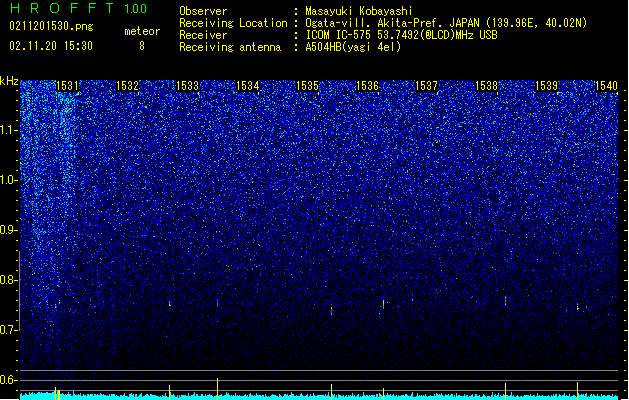Click the 0.8 kHz axis label
This screenshot has width=629, height=400.
pos(9,280)
